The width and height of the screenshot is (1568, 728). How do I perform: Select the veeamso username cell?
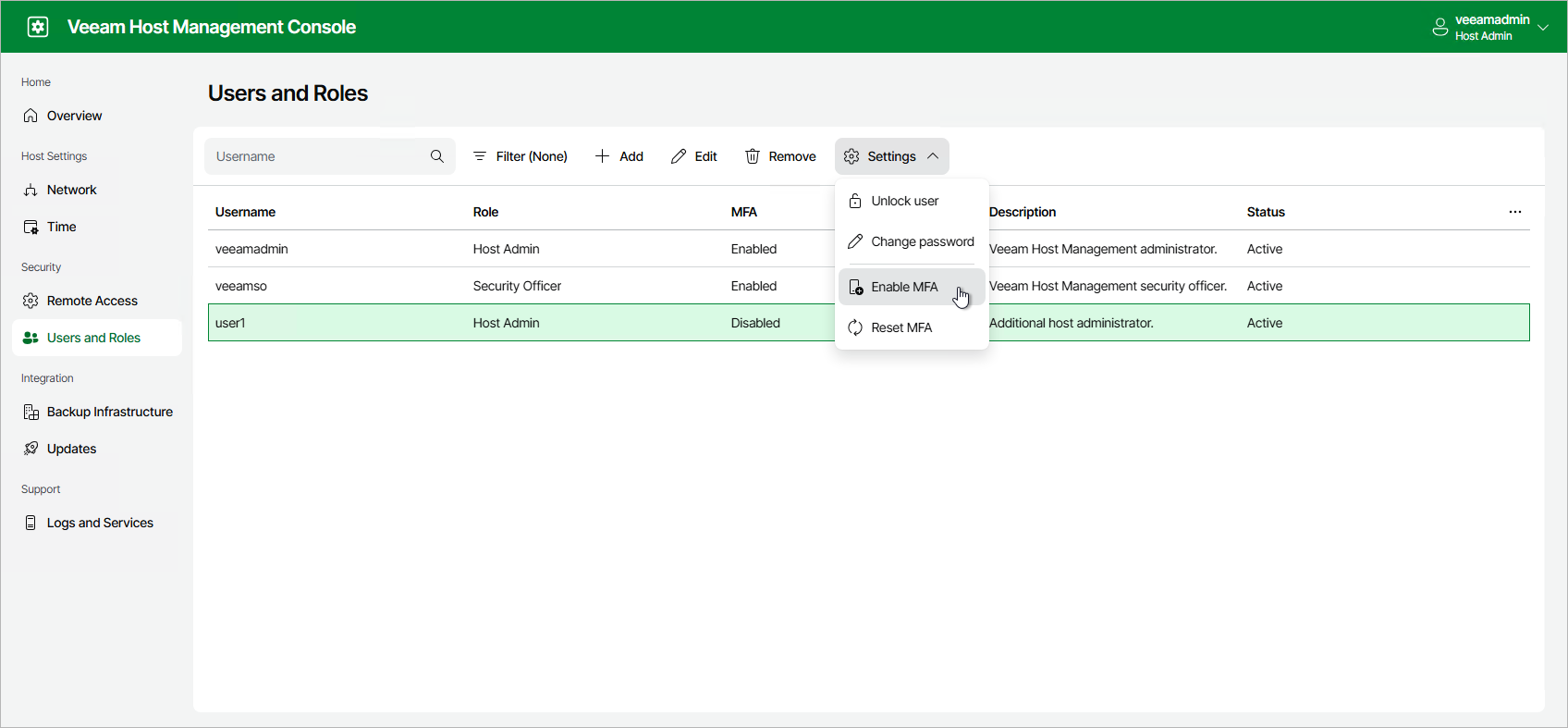pyautogui.click(x=241, y=286)
